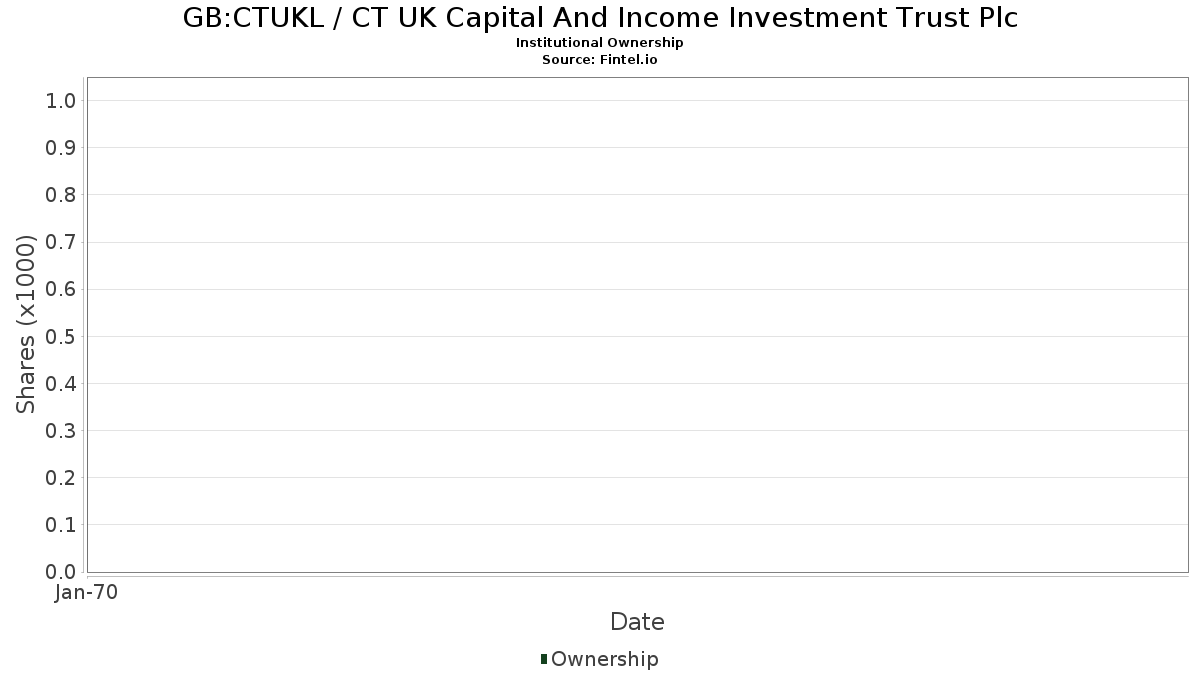Click the Shares (x1000) axis title
The height and width of the screenshot is (675, 1200).
[26, 324]
